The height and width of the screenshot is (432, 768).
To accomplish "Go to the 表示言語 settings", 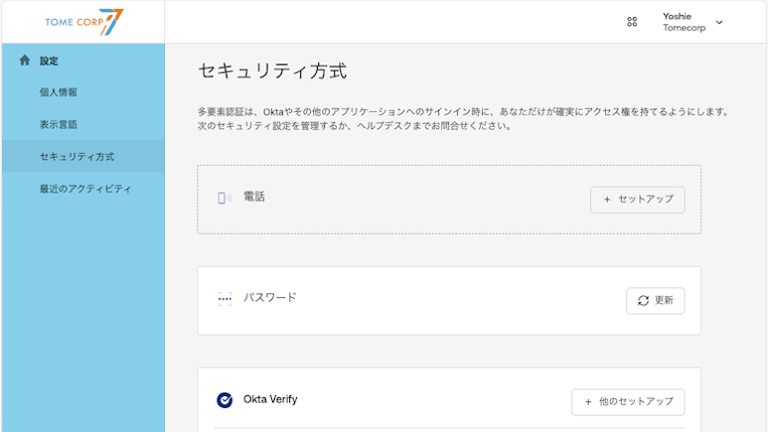I will (x=58, y=125).
